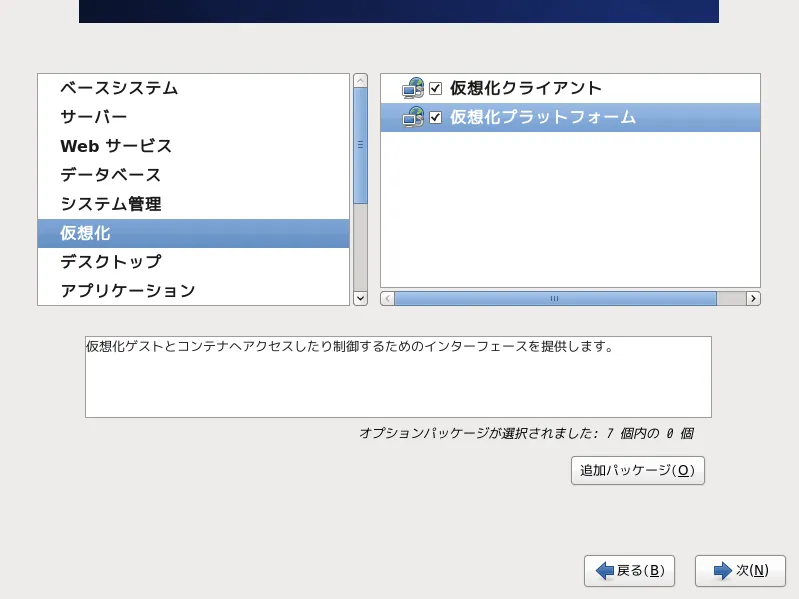Click the category list scroll-down arrow

tap(360, 298)
